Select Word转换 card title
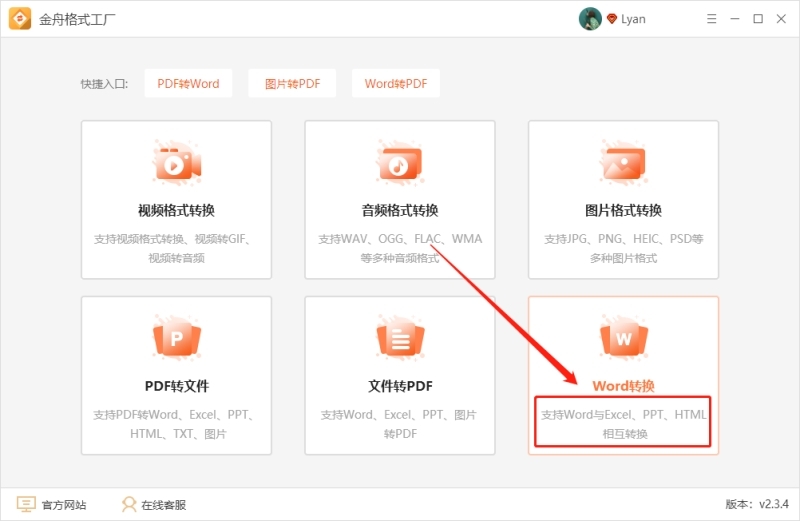This screenshot has width=800, height=521. click(x=623, y=386)
